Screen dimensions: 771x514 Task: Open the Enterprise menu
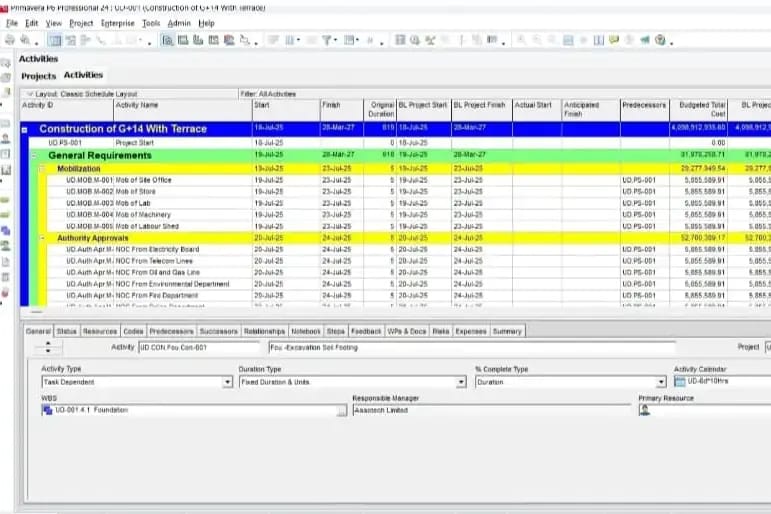tap(118, 23)
